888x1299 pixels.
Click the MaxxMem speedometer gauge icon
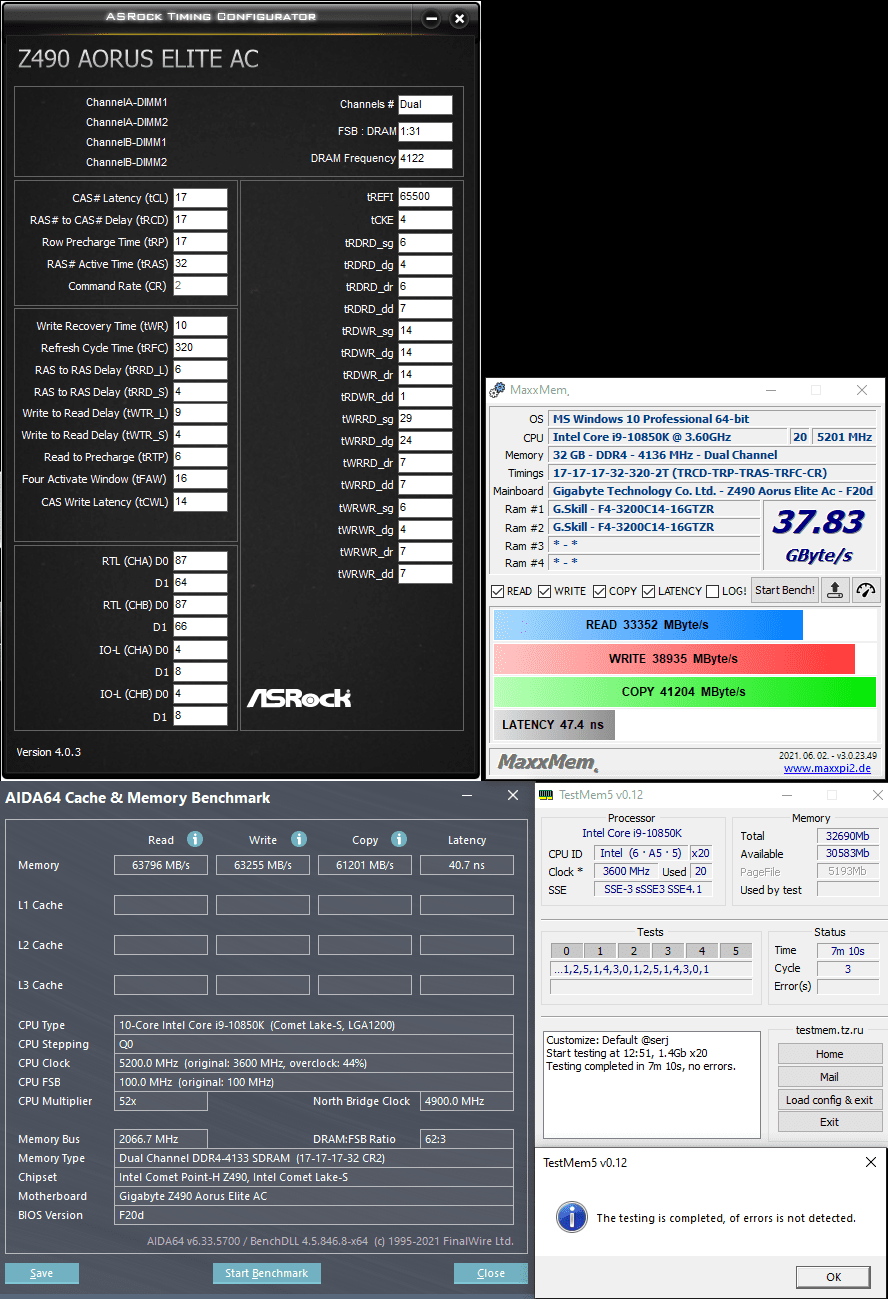point(866,590)
